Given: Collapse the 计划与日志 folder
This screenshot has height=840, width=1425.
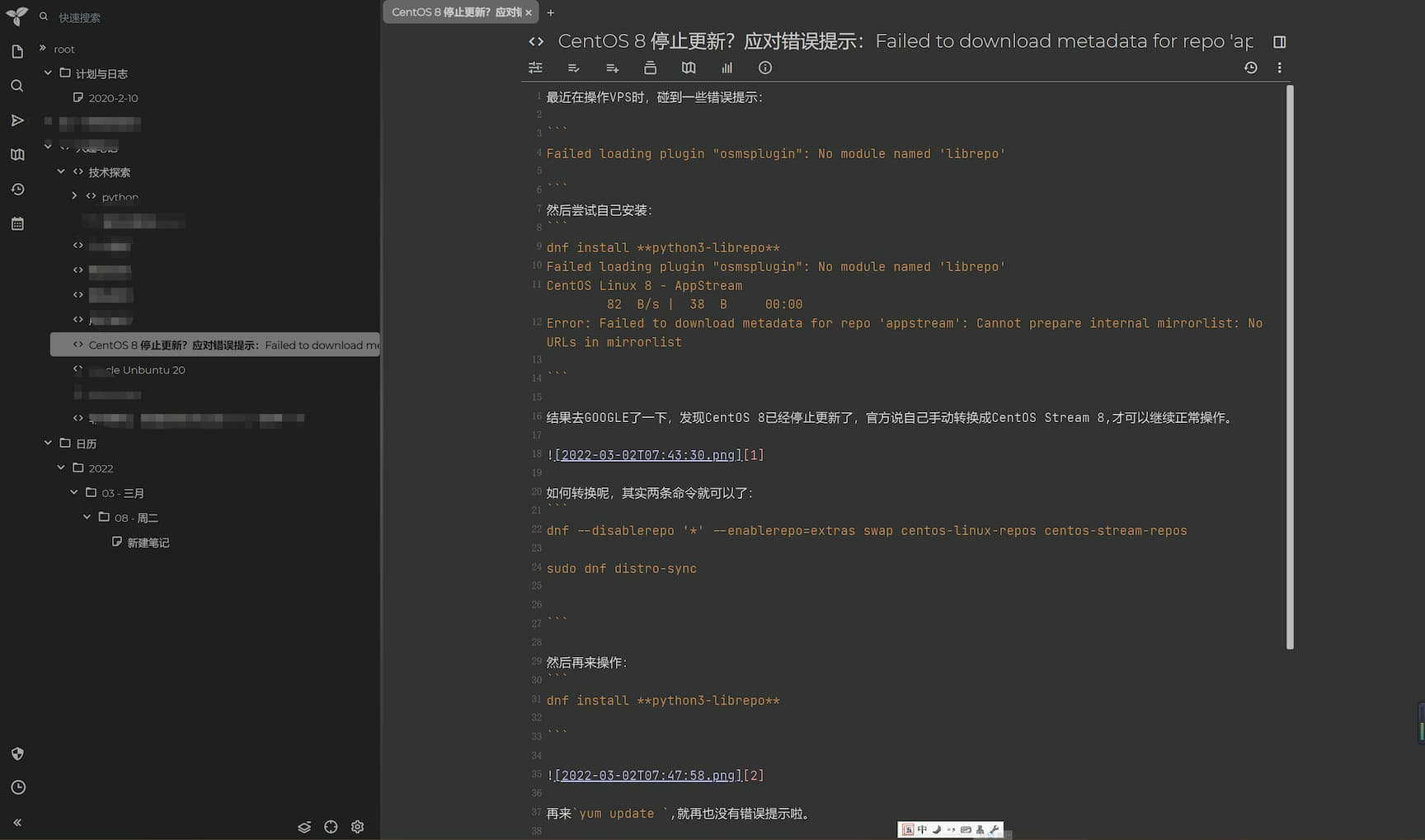Looking at the screenshot, I should pos(48,73).
